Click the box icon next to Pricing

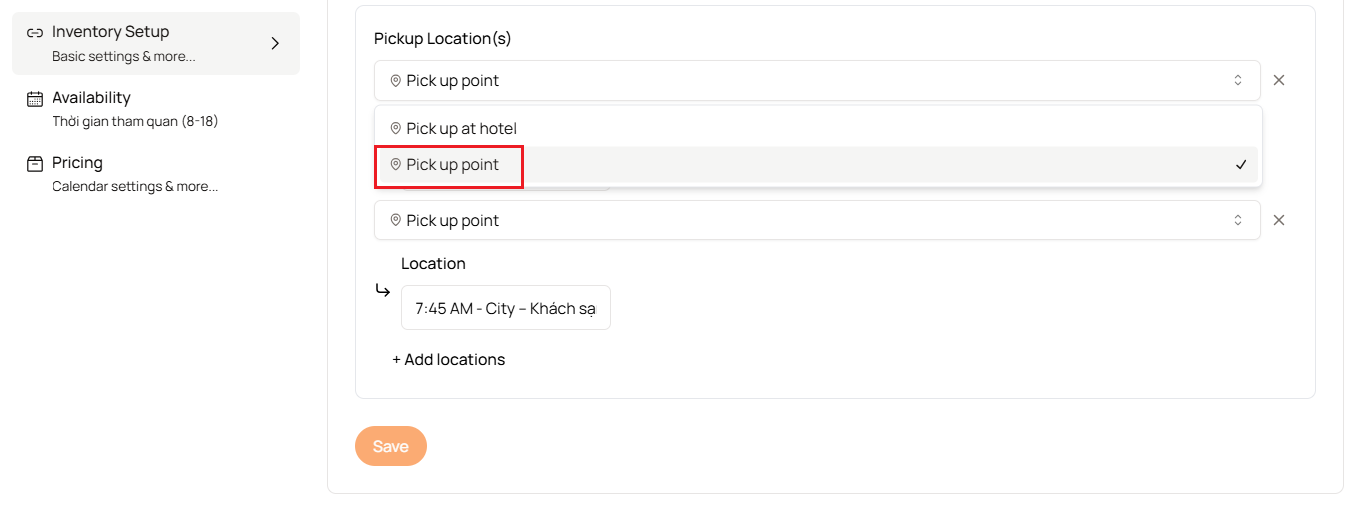pyautogui.click(x=35, y=163)
